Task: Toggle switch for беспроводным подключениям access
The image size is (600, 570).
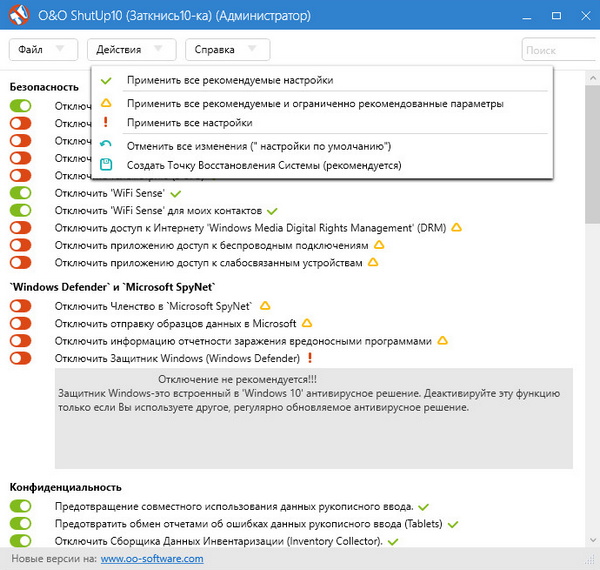Action: pyautogui.click(x=21, y=245)
